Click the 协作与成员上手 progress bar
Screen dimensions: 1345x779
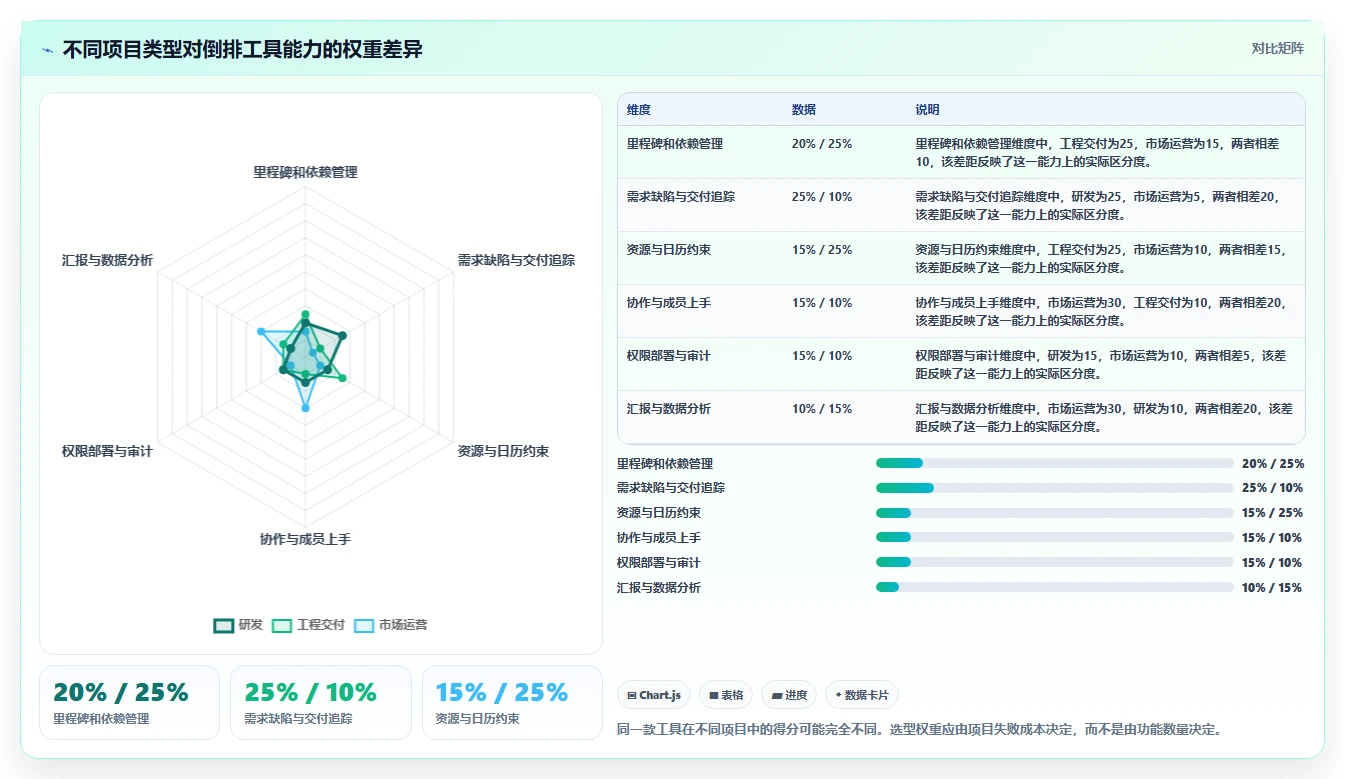click(x=1055, y=537)
